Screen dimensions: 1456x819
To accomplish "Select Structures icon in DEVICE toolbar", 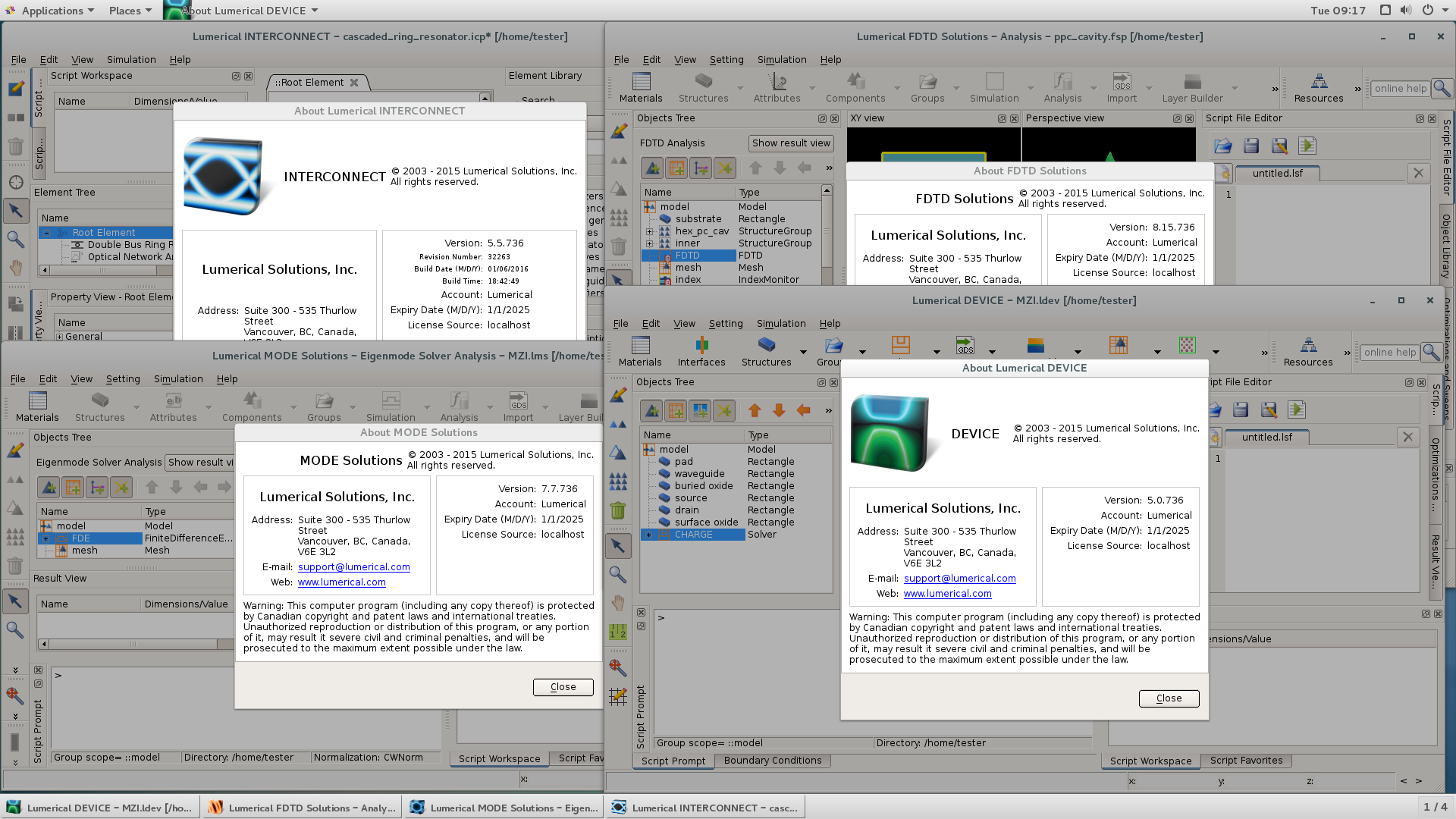I will pyautogui.click(x=767, y=352).
